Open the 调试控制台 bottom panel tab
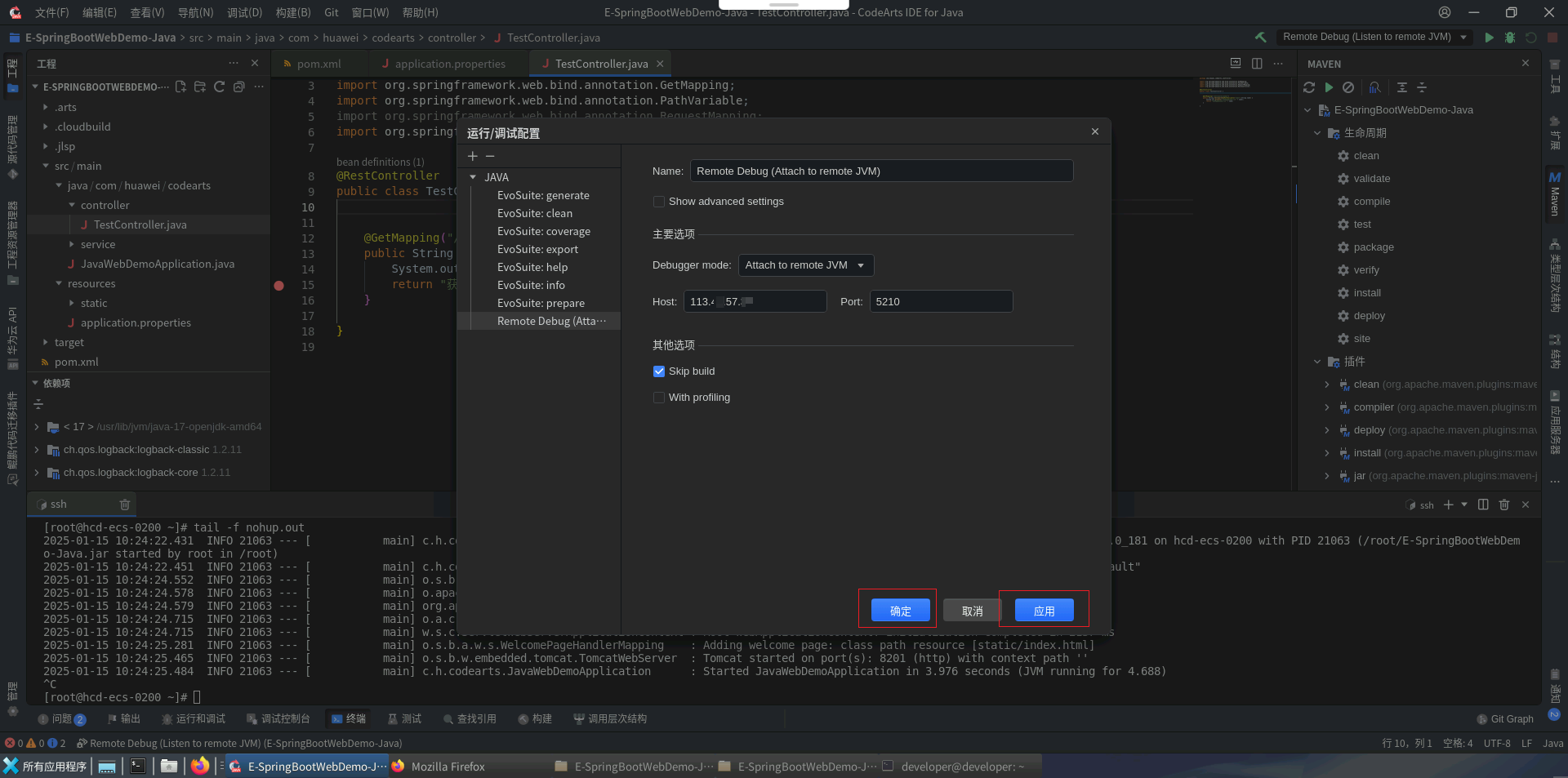This screenshot has height=778, width=1568. (278, 719)
